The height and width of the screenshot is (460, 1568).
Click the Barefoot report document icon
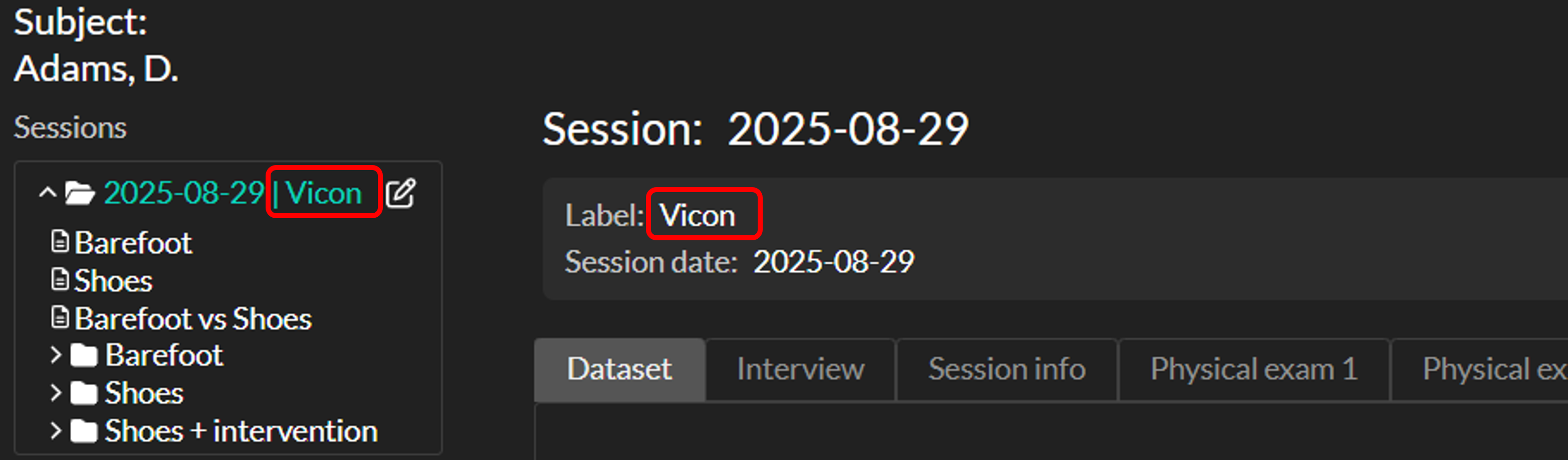[x=60, y=241]
